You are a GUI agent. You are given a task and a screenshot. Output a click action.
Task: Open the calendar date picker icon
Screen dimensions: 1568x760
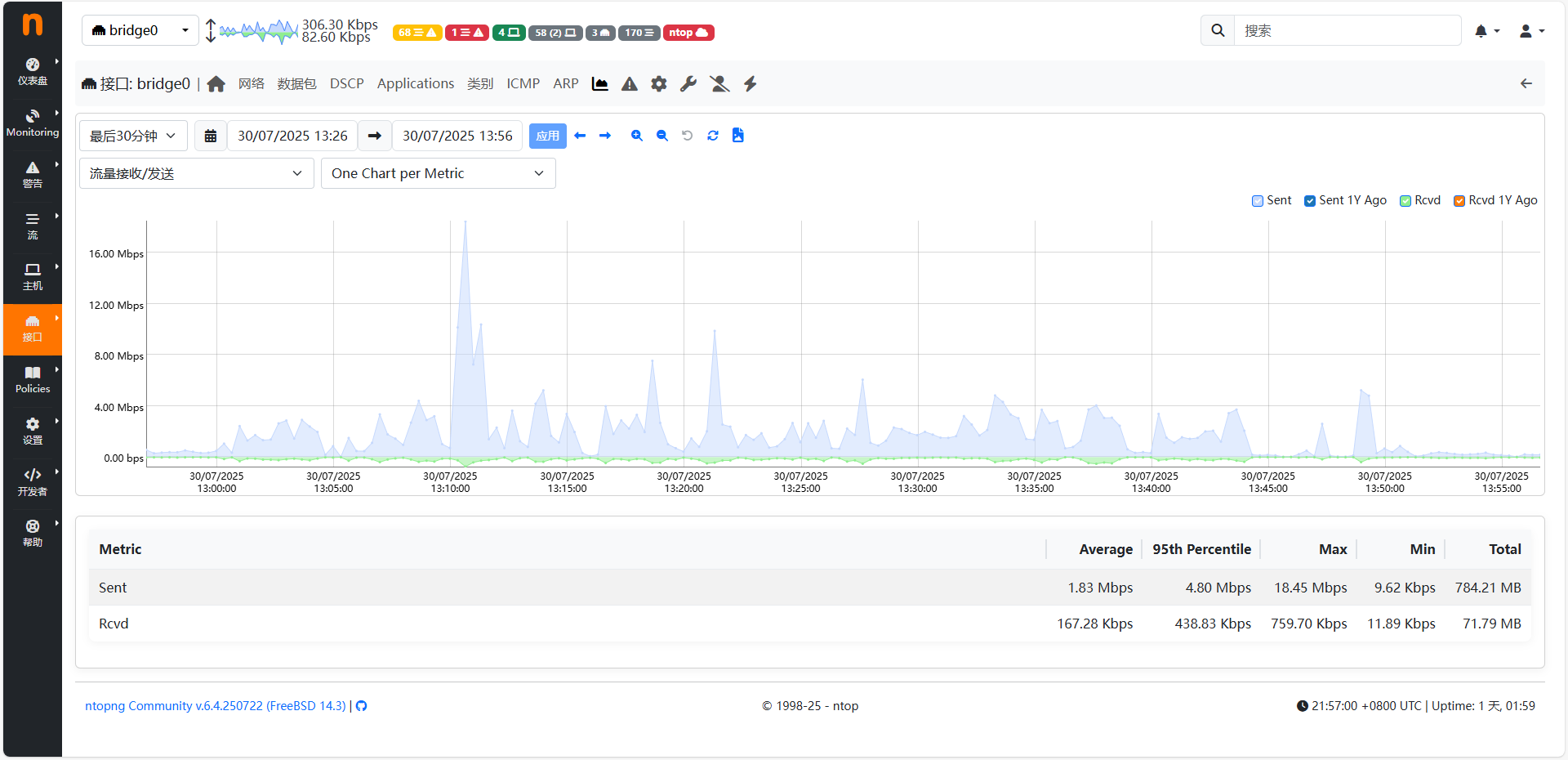[x=211, y=136]
